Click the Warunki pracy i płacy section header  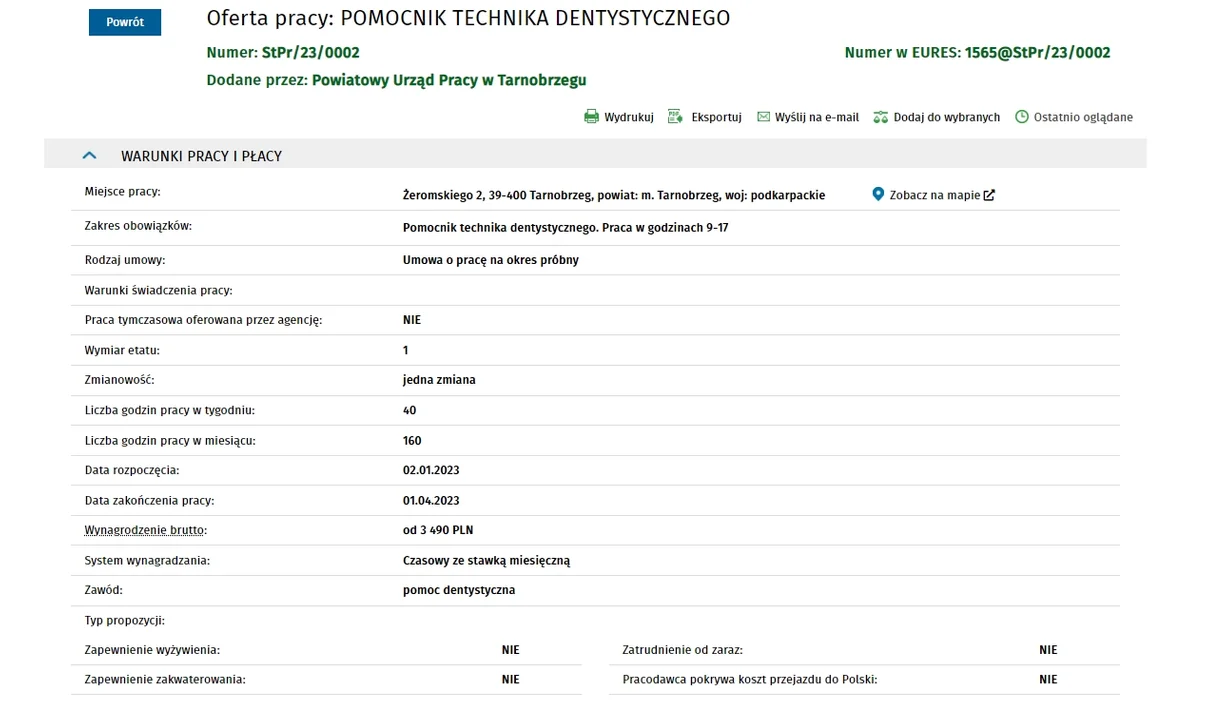595,155
